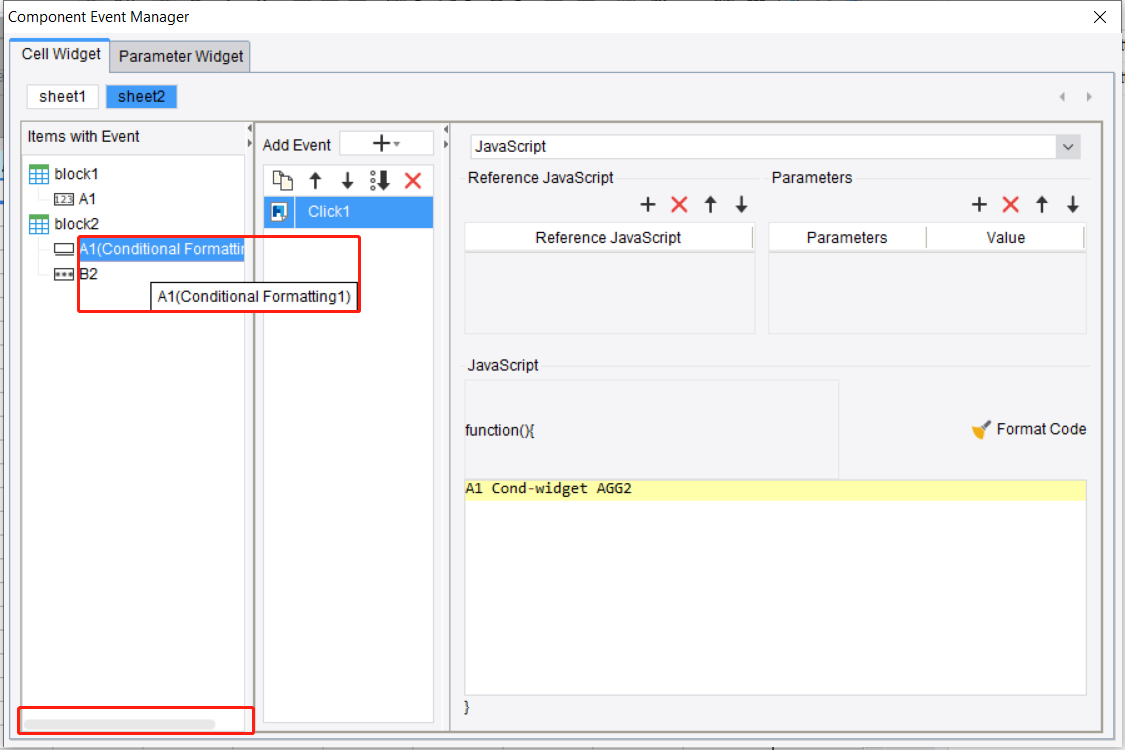Move event up in event list toolbar

[315, 180]
